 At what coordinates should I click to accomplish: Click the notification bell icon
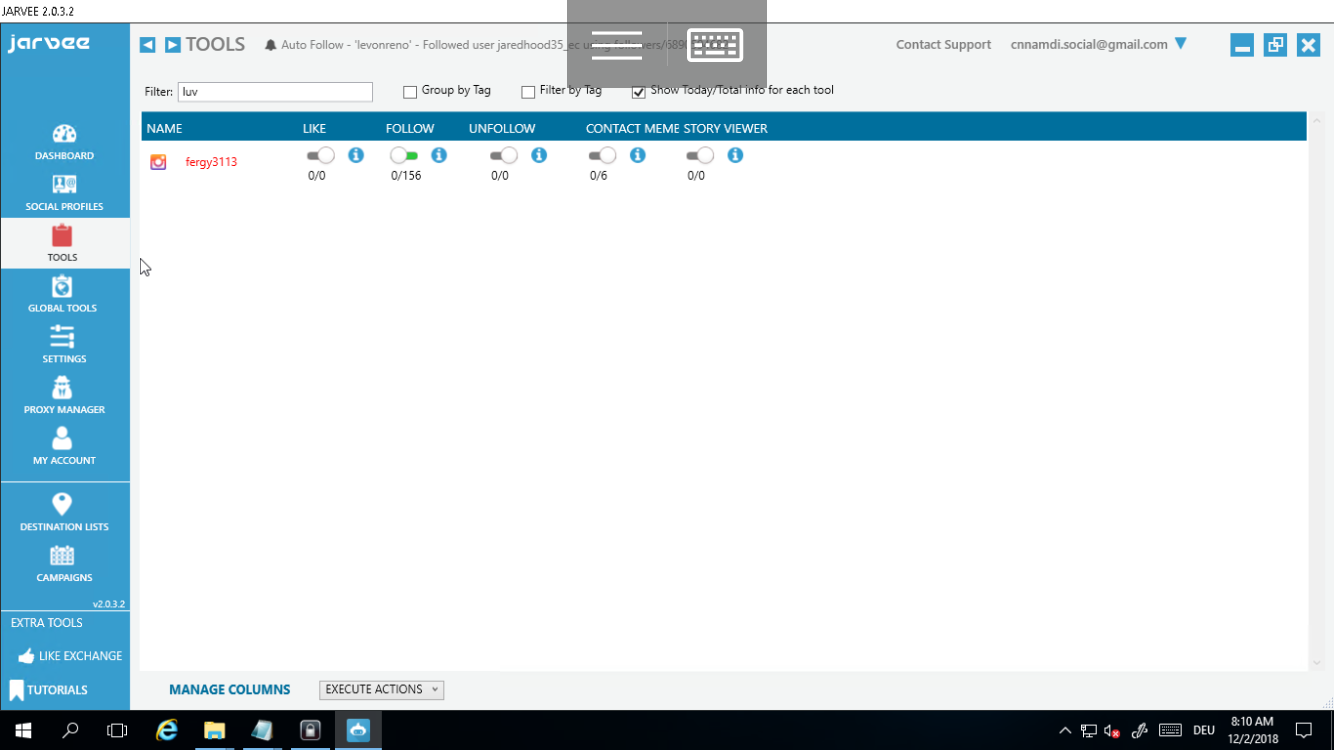[270, 45]
